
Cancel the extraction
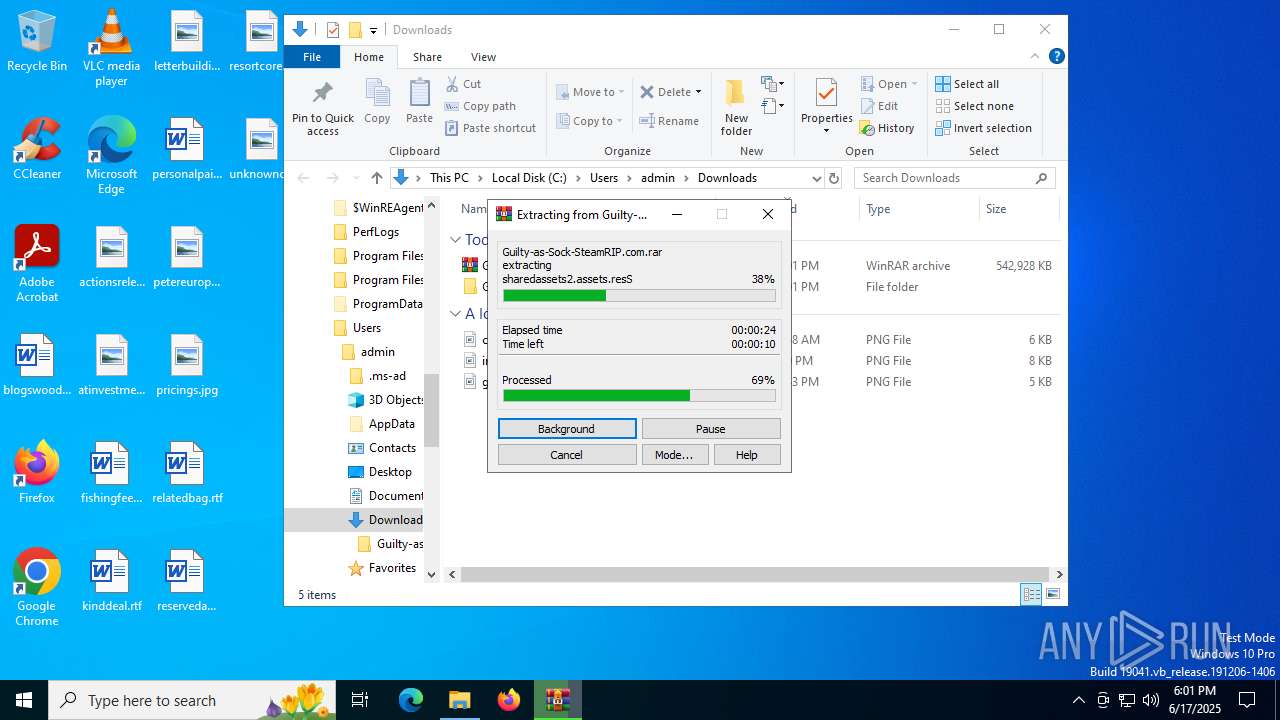(x=567, y=455)
